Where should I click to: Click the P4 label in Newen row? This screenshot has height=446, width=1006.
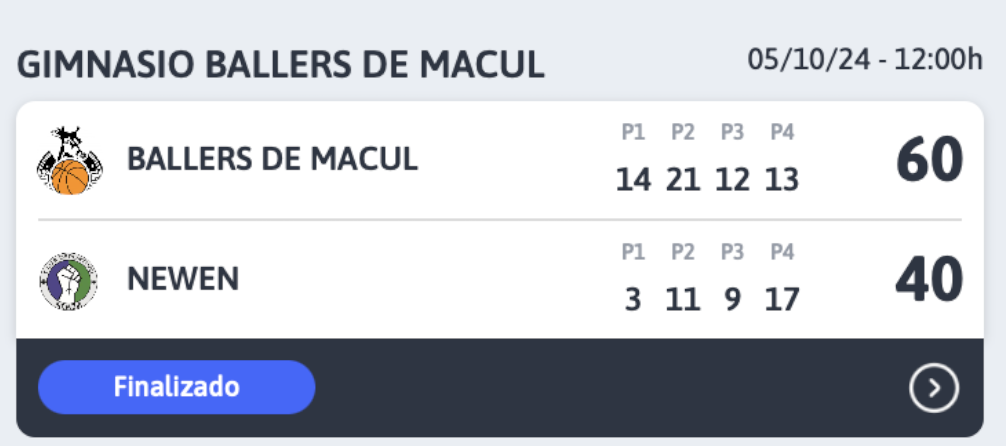click(782, 252)
